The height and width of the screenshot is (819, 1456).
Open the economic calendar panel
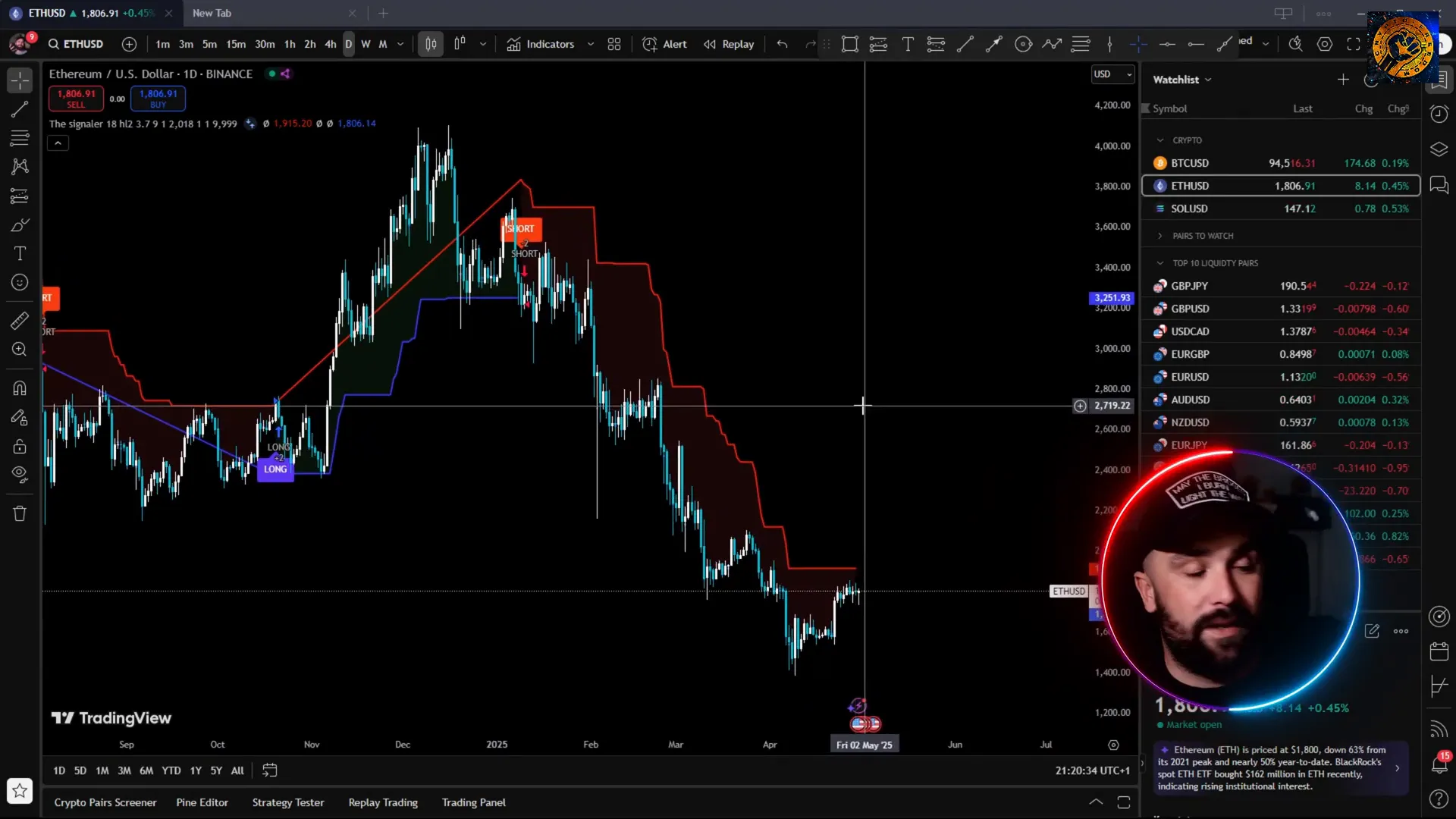pos(1439,651)
